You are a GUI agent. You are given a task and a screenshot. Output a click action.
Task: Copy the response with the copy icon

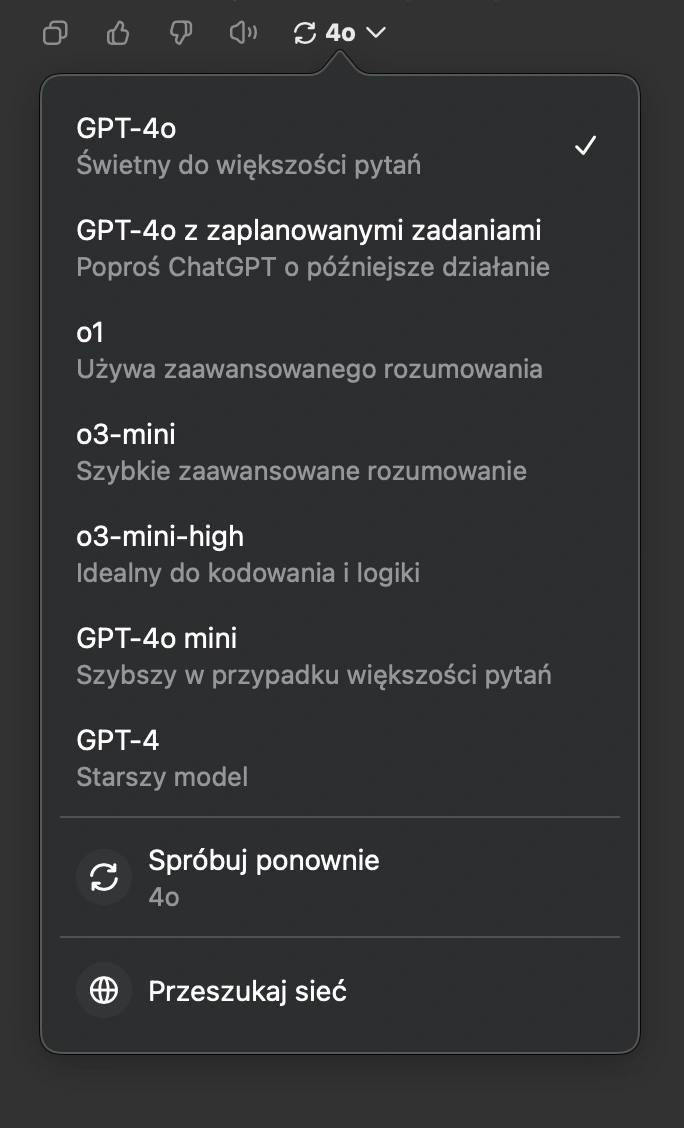click(55, 33)
